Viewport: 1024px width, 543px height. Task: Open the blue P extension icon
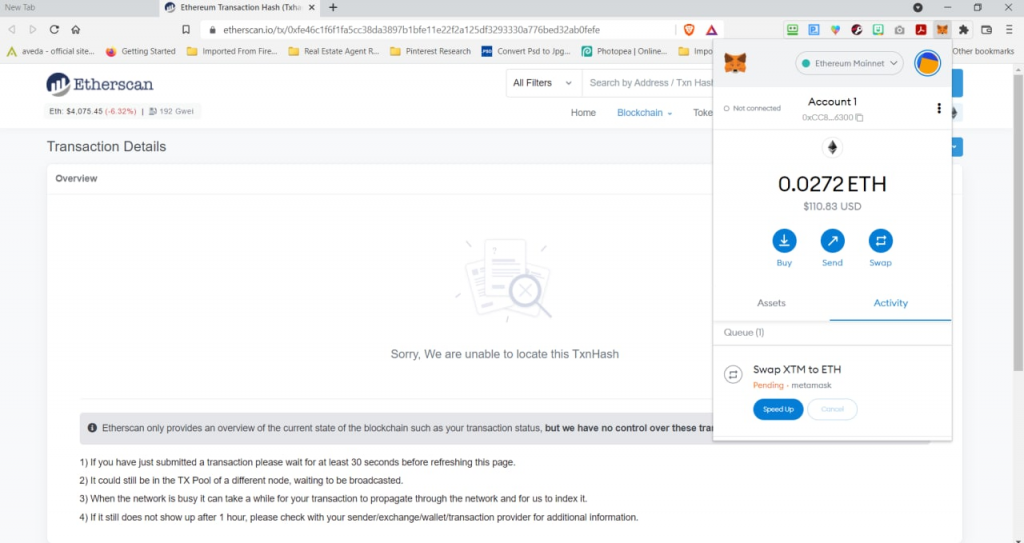pyautogui.click(x=814, y=29)
